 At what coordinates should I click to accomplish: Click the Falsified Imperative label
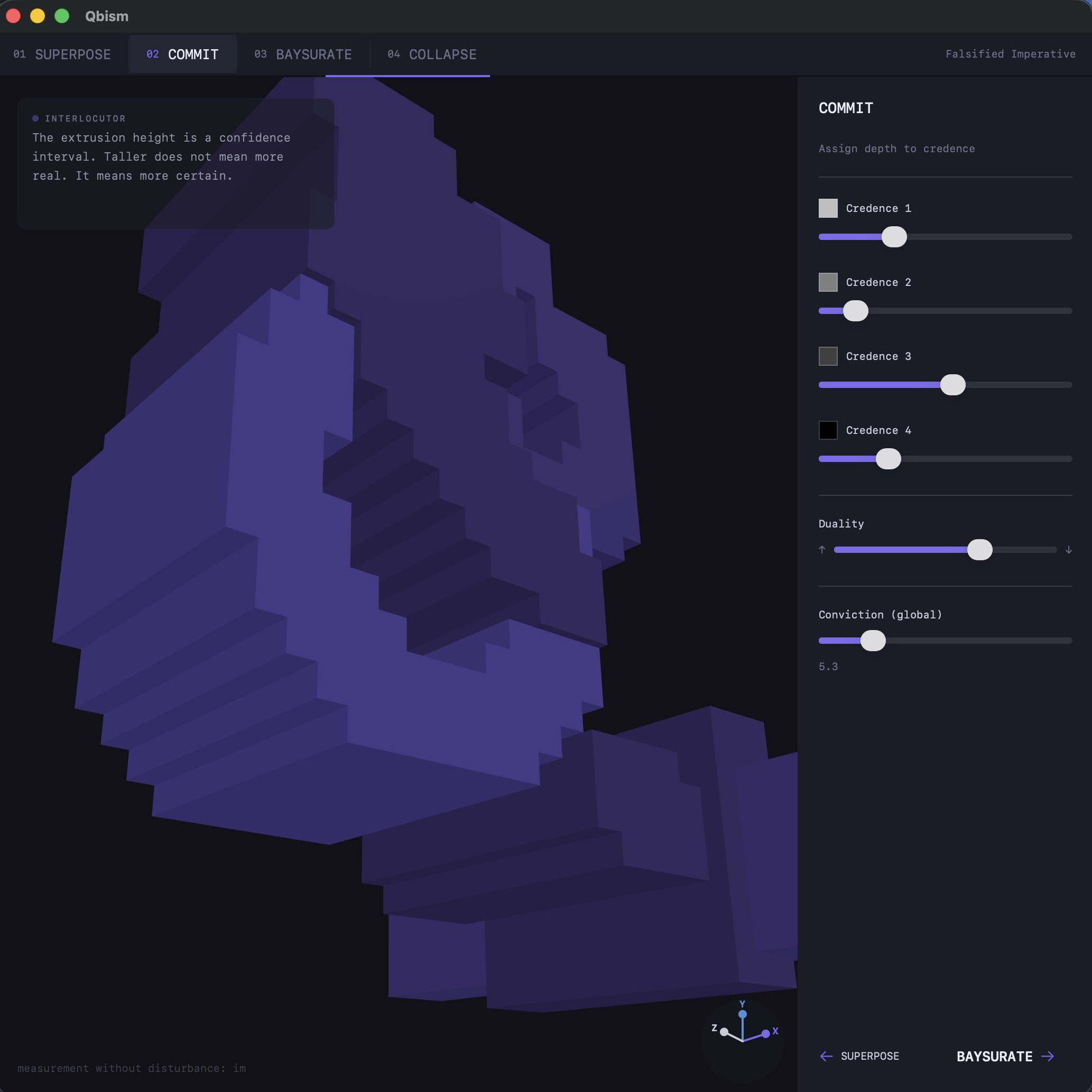(x=1011, y=54)
